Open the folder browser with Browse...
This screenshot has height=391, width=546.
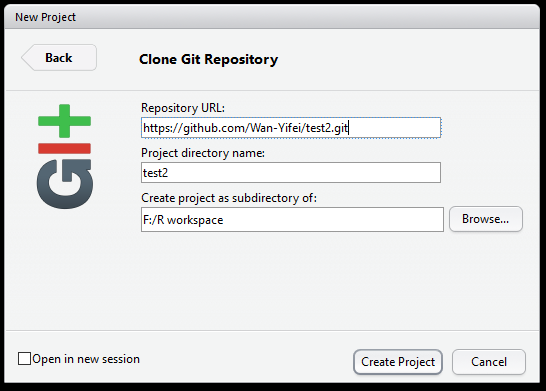click(x=486, y=219)
